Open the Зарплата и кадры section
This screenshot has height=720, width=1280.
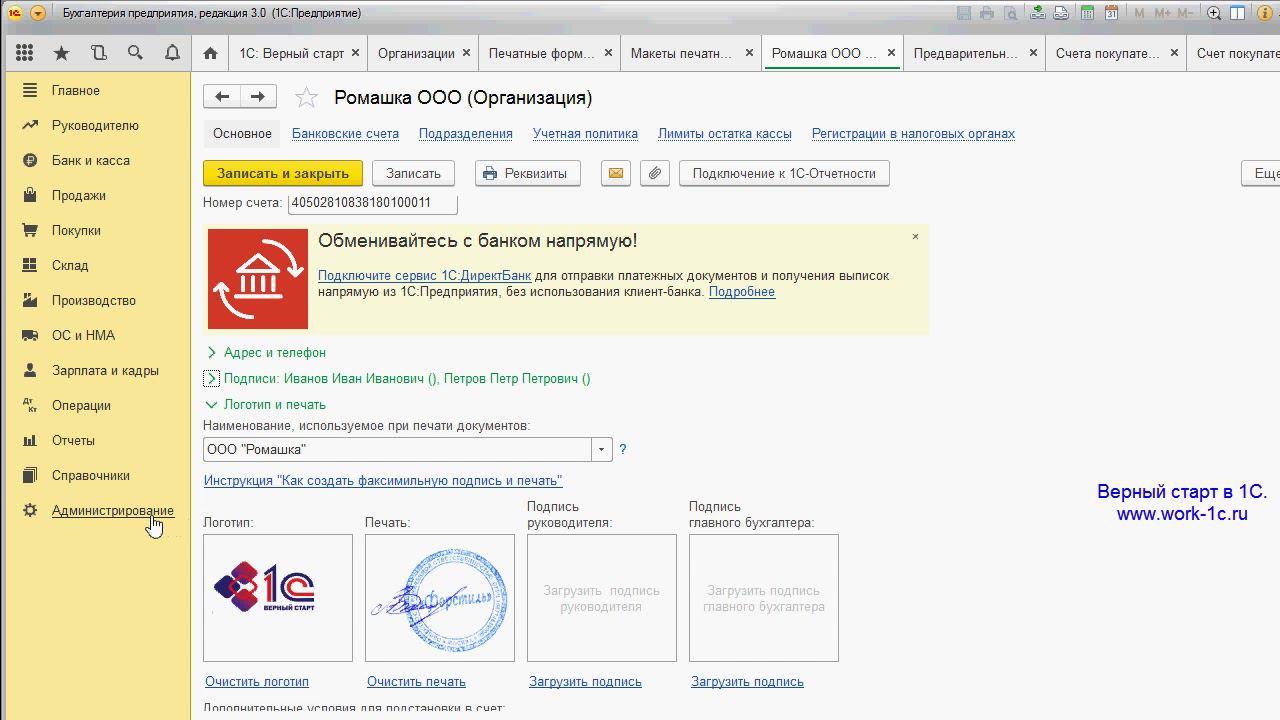[x=105, y=370]
